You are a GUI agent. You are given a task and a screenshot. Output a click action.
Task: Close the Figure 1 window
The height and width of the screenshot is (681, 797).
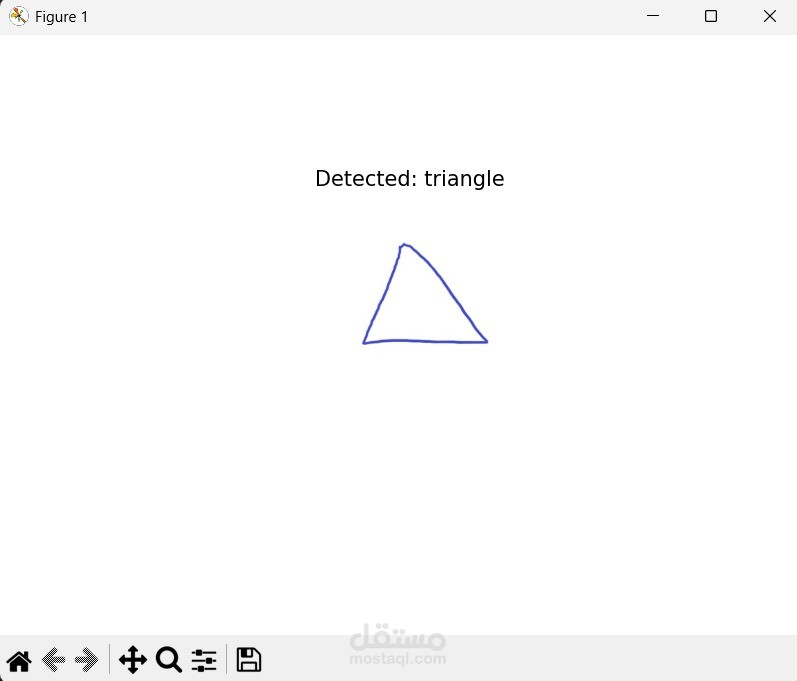770,16
